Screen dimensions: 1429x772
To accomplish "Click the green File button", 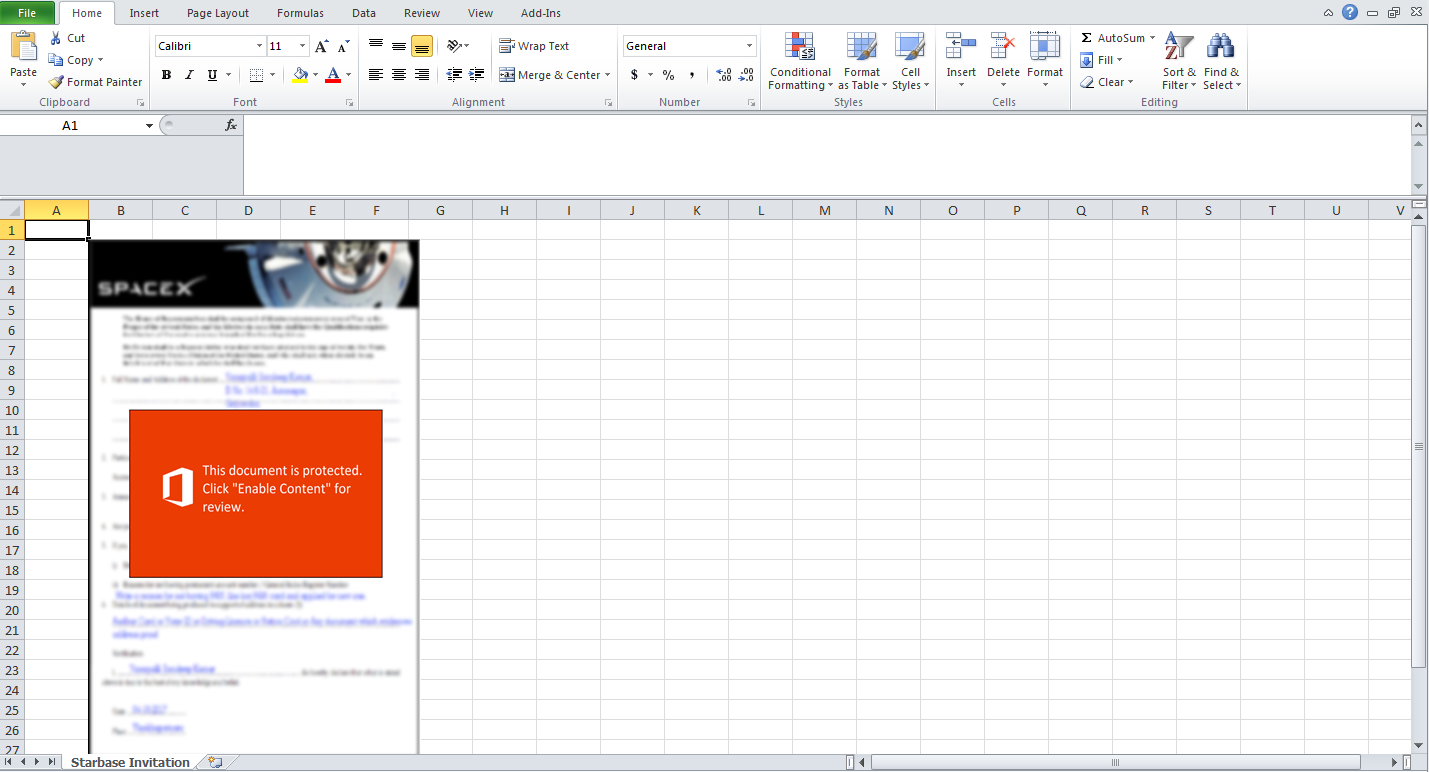I will tap(27, 13).
